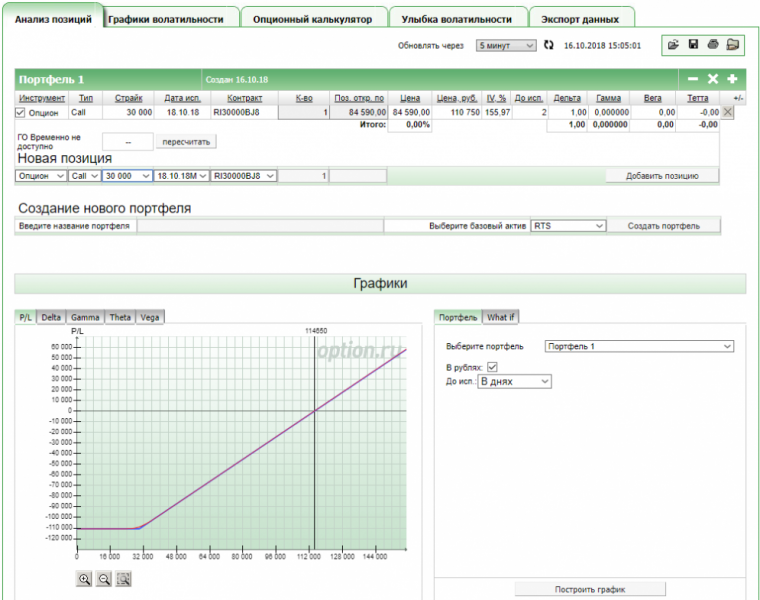Click the new position price field

358,176
